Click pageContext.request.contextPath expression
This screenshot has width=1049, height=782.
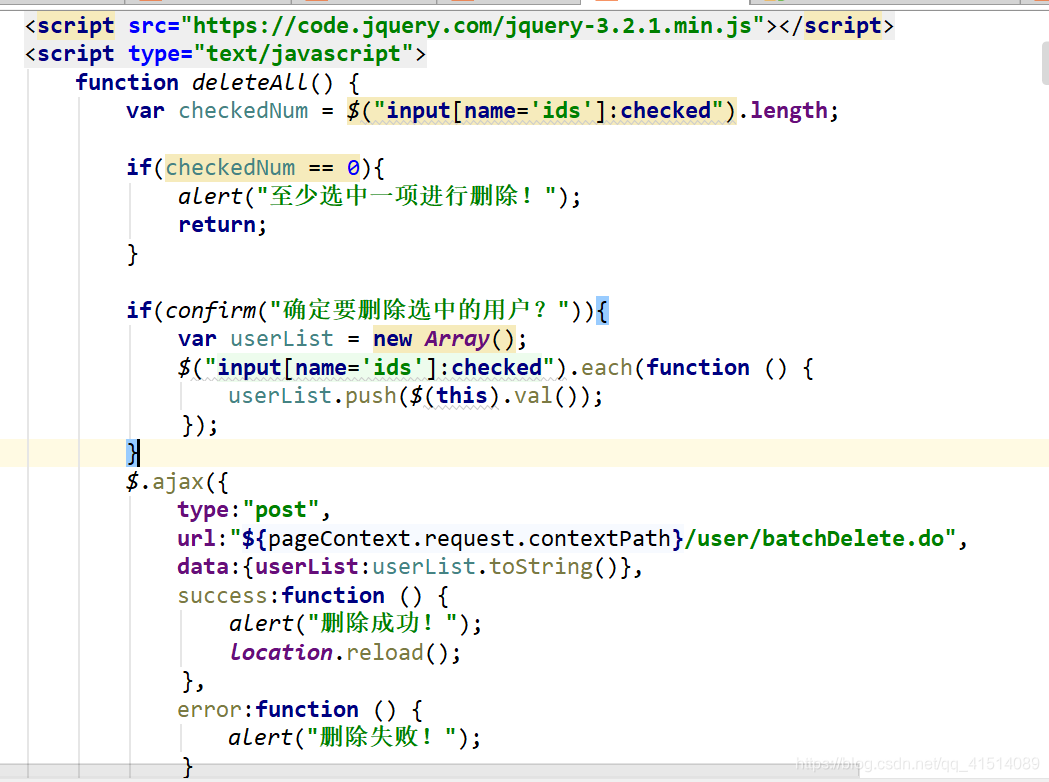pos(469,539)
